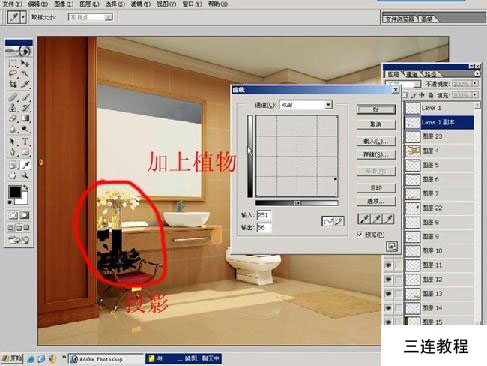This screenshot has width=487, height=366.
Task: Click the Options (选项) button
Action: [376, 201]
